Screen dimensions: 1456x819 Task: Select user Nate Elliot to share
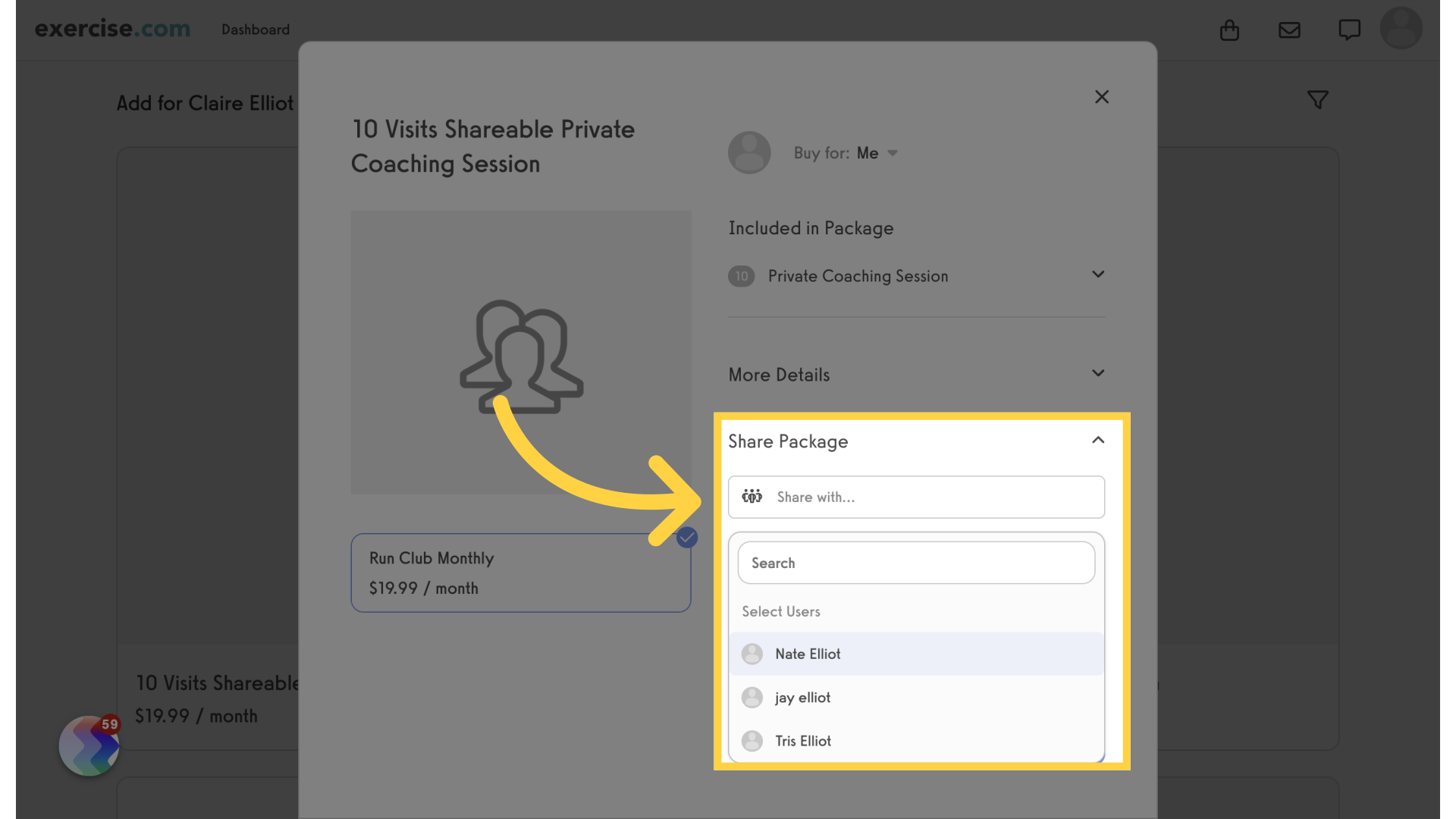tap(915, 653)
